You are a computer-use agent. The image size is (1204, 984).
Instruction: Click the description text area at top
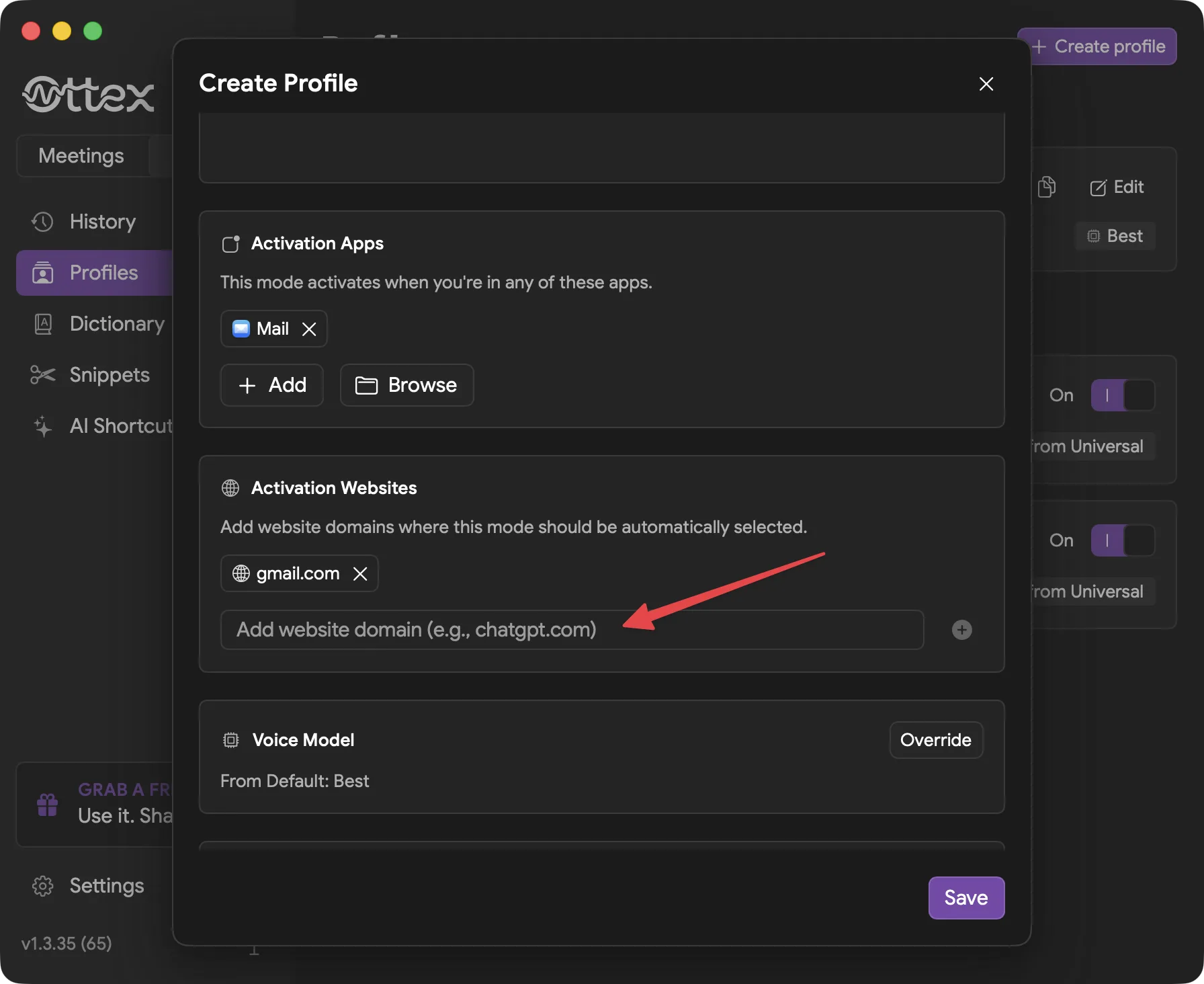tap(602, 147)
